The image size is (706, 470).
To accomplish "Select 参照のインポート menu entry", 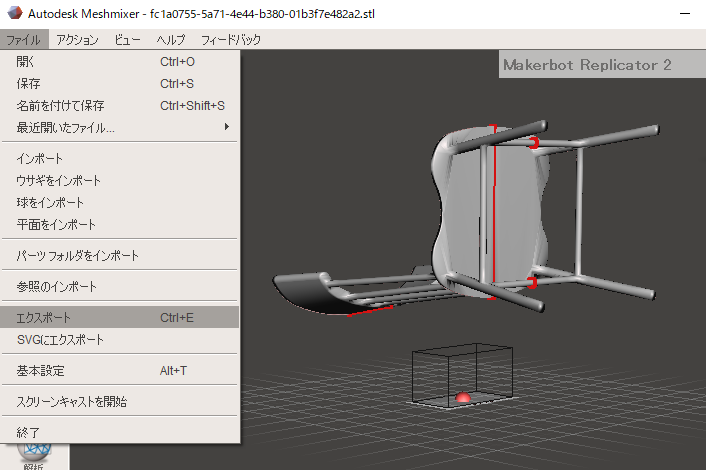I will (120, 286).
